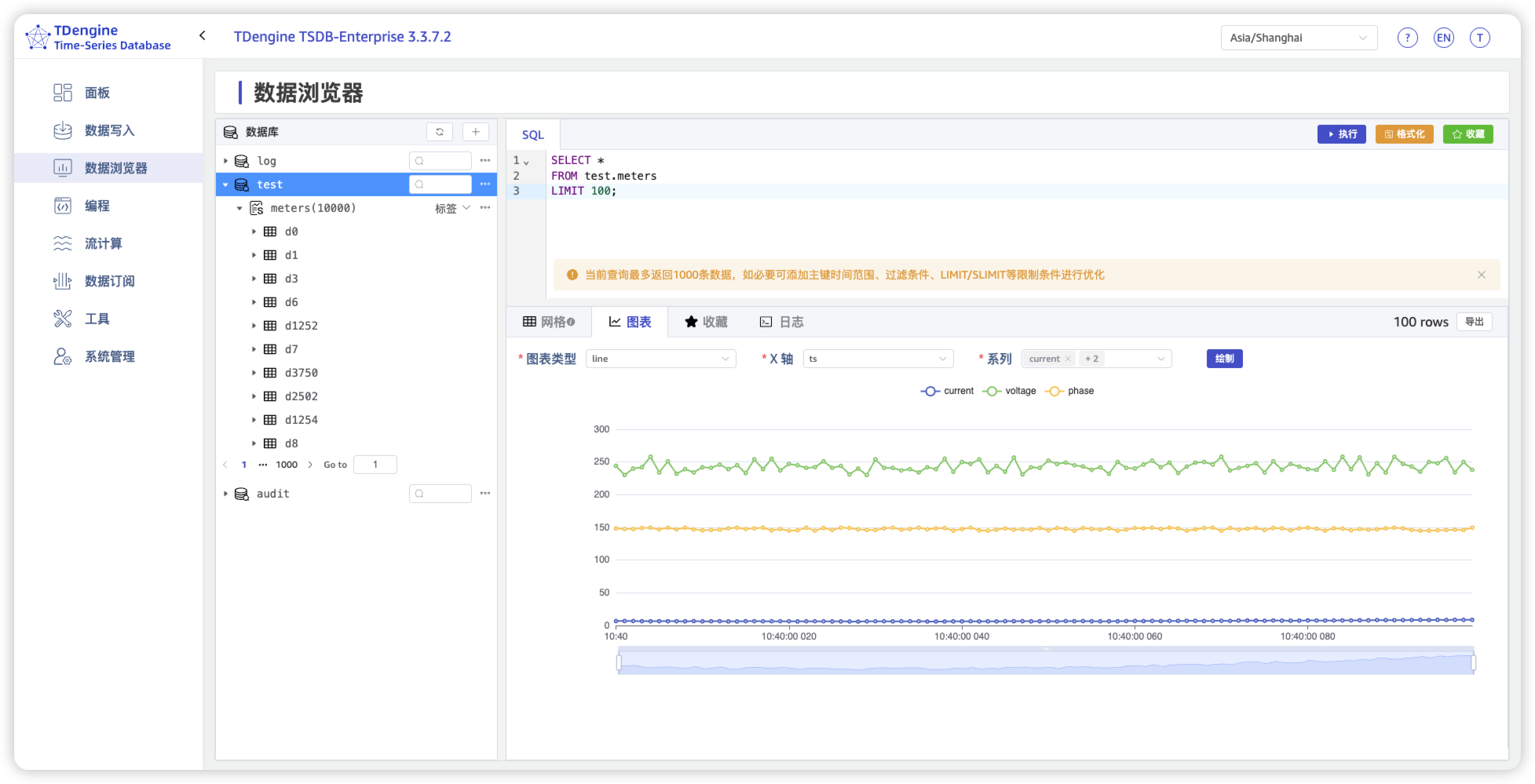The height and width of the screenshot is (784, 1535).
Task: Toggle the current series in chart legend
Action: [948, 391]
